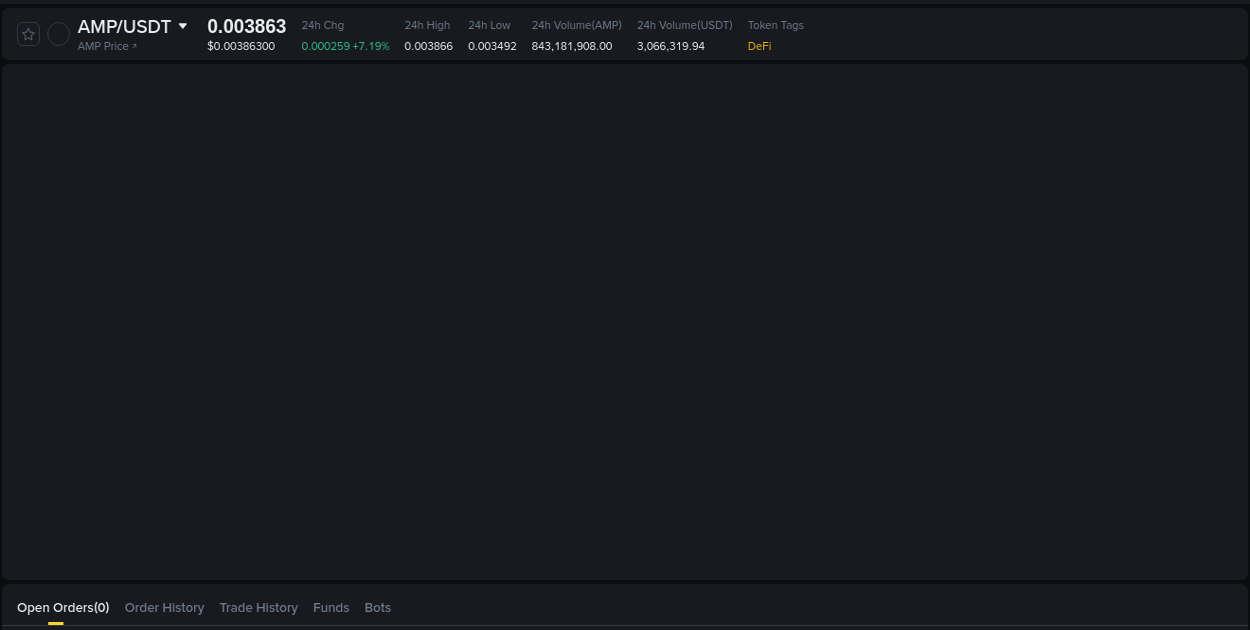Click the $0.00386300 USD price label
Screen dimensions: 1250x630
(x=241, y=46)
